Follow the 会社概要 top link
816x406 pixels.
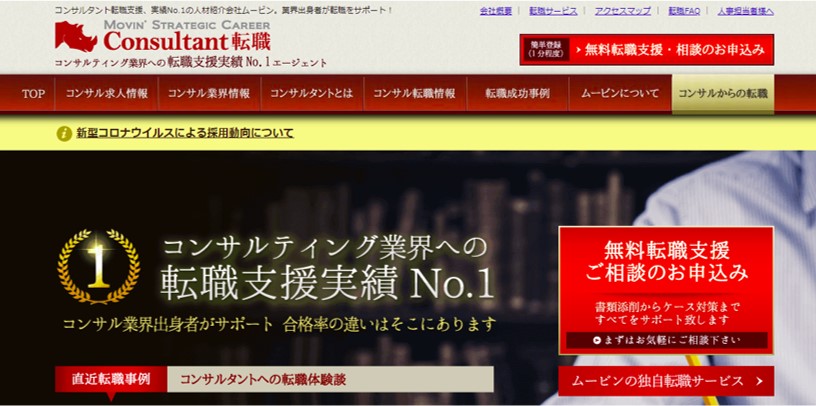coord(495,11)
